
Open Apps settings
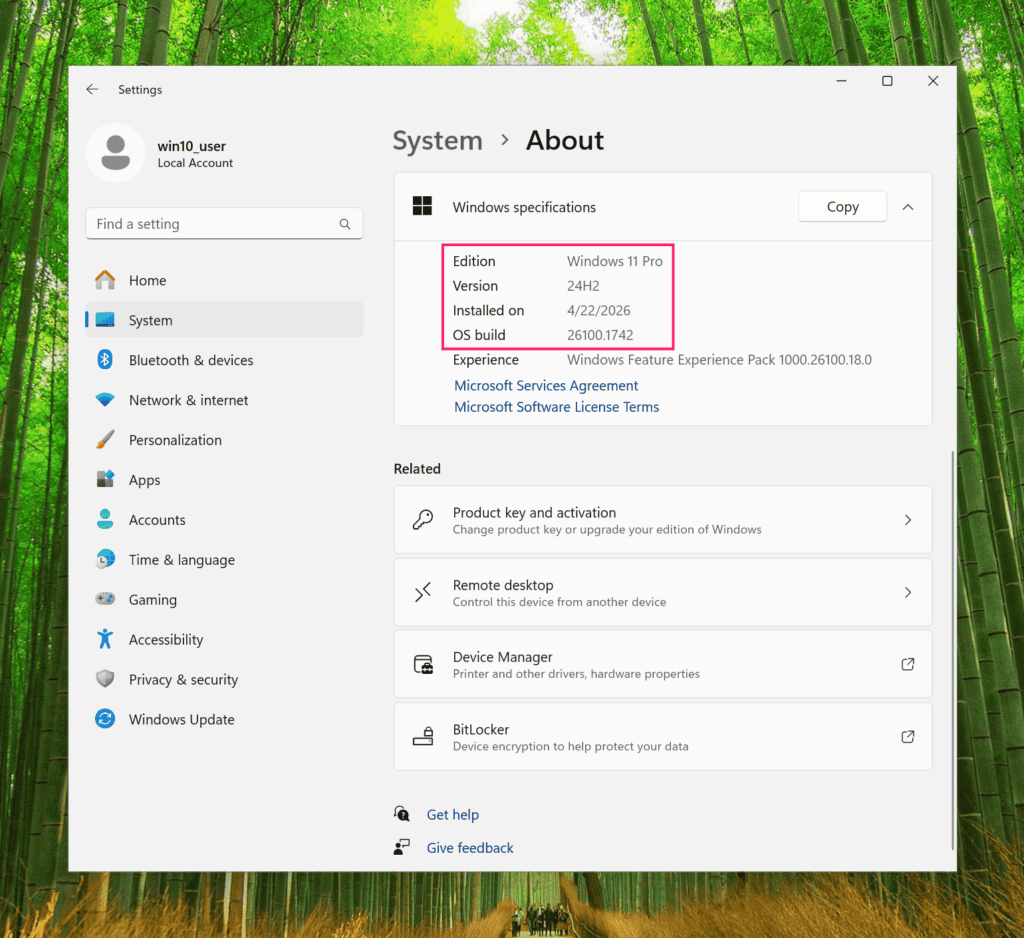pos(224,479)
